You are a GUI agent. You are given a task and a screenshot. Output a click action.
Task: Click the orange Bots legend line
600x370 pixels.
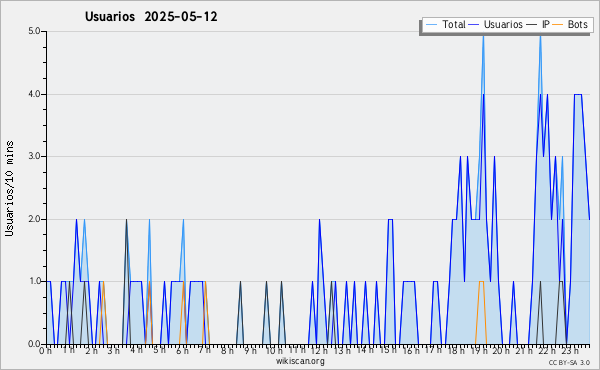coord(559,25)
